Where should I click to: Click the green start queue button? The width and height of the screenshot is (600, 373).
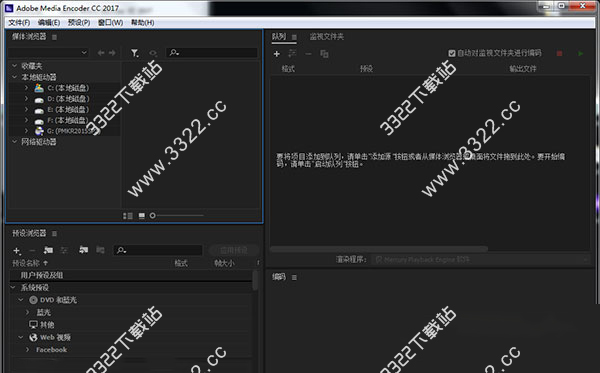tap(580, 54)
